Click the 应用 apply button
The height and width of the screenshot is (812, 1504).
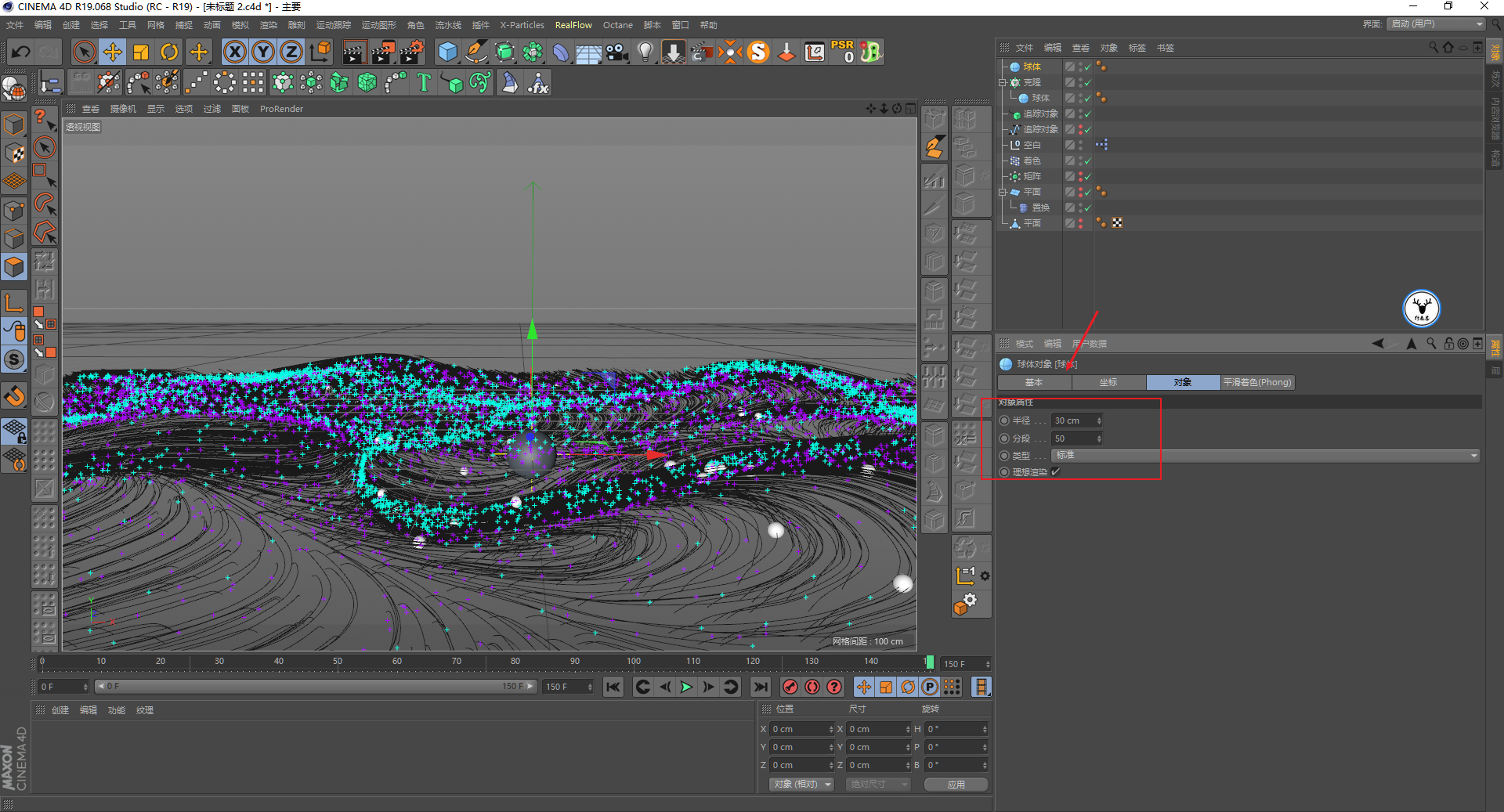click(x=956, y=784)
